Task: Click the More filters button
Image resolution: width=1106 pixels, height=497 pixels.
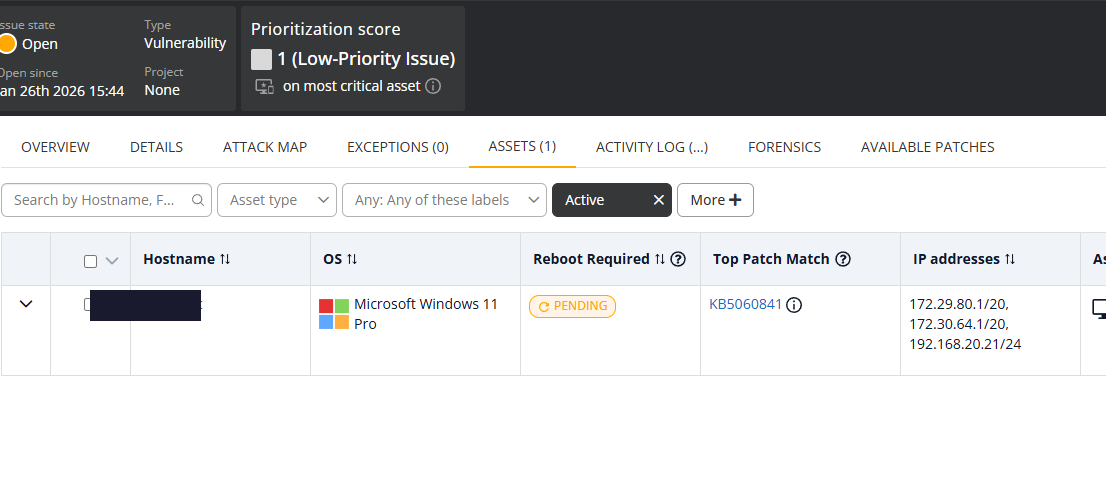Action: click(x=715, y=200)
